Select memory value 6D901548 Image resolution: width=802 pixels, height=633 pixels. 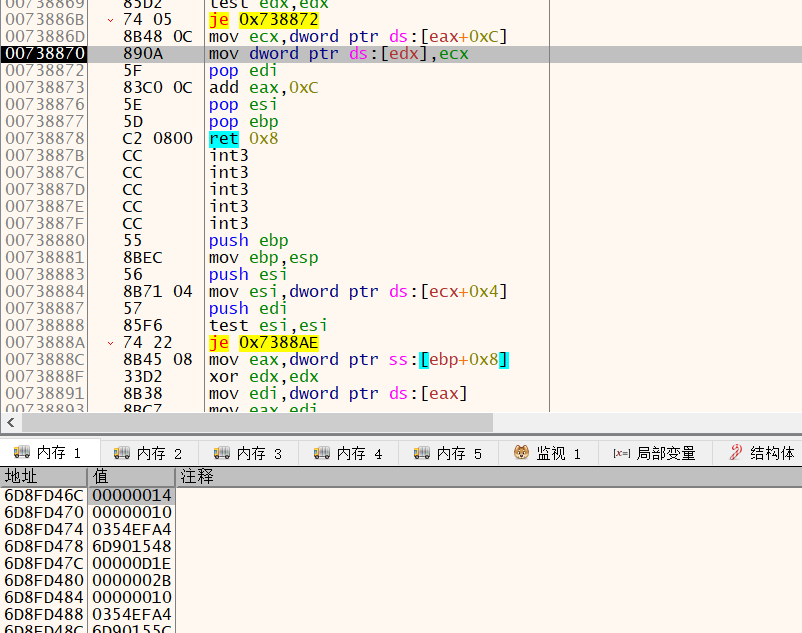(x=132, y=547)
